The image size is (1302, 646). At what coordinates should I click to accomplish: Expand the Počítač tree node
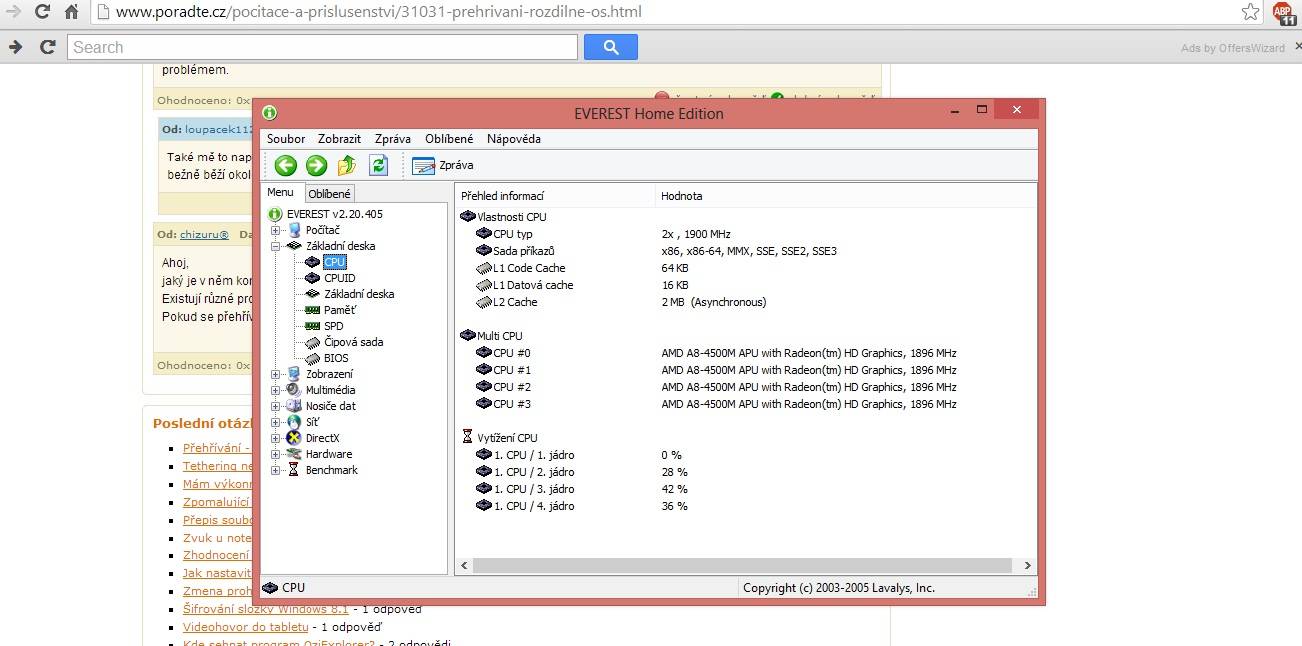tap(276, 230)
